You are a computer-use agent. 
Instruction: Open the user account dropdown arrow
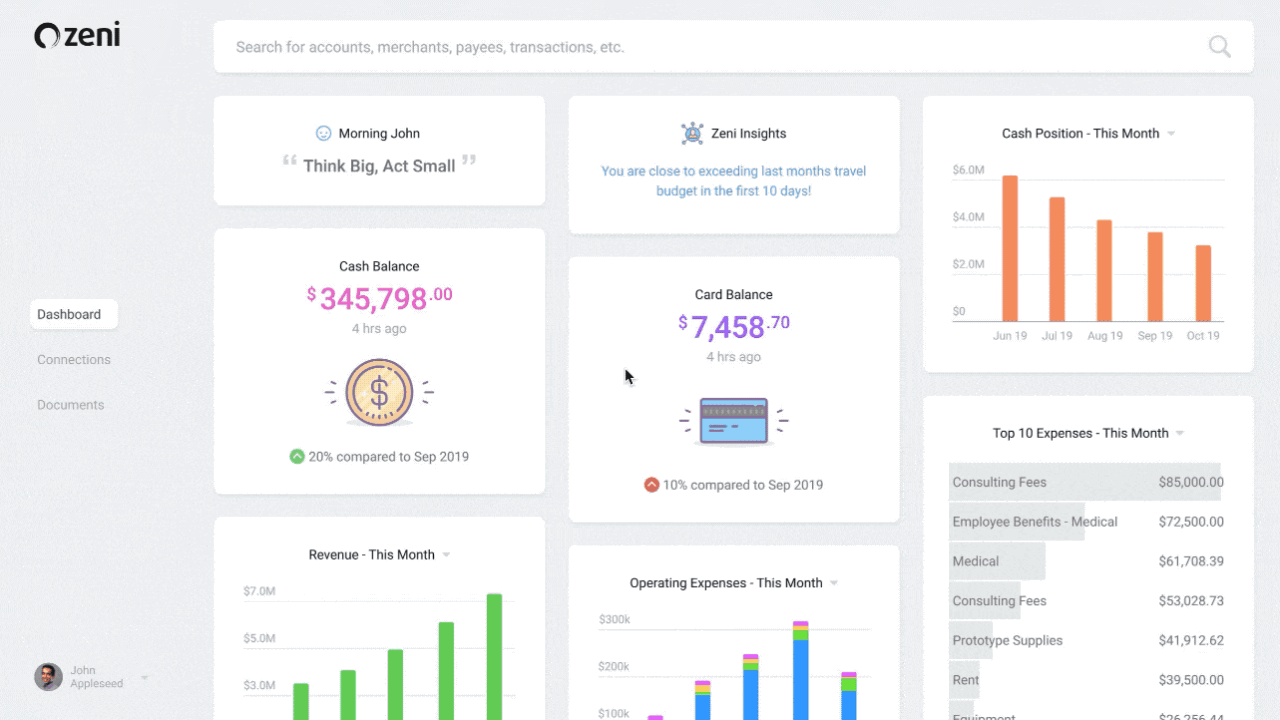pos(144,678)
